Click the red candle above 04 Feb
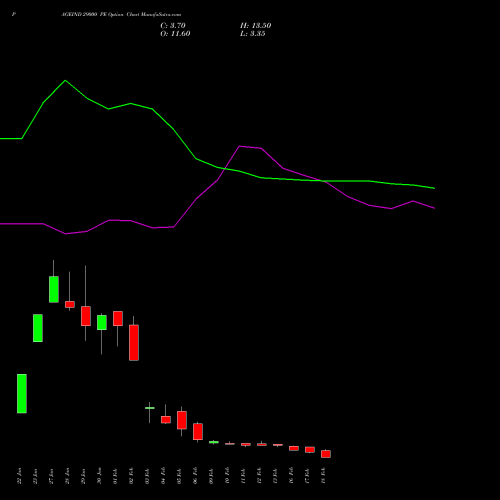The image size is (500, 500). (x=166, y=420)
